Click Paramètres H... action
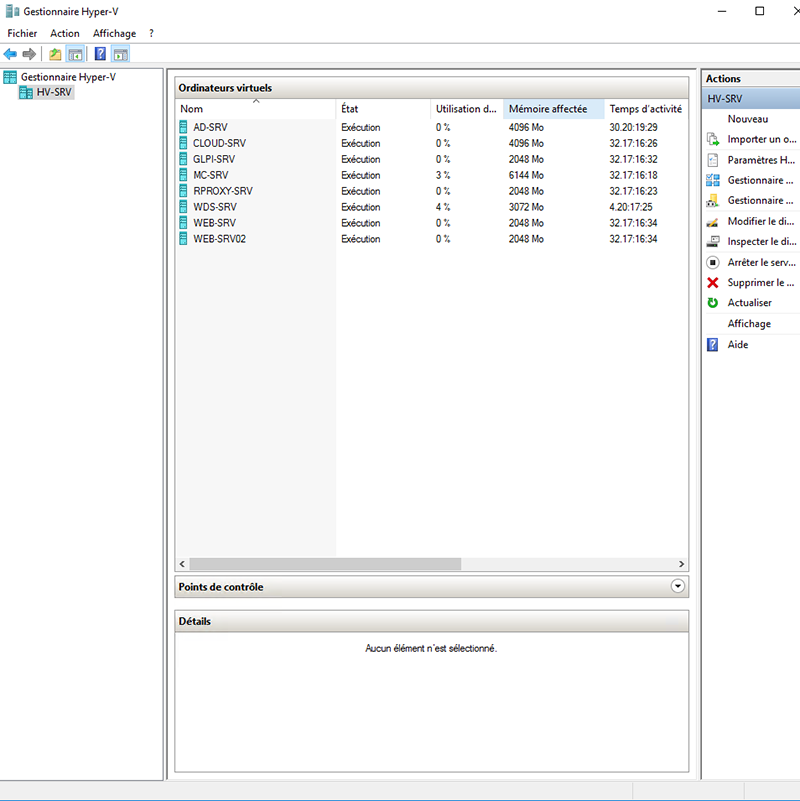Screen dimensions: 800x801 coord(761,160)
